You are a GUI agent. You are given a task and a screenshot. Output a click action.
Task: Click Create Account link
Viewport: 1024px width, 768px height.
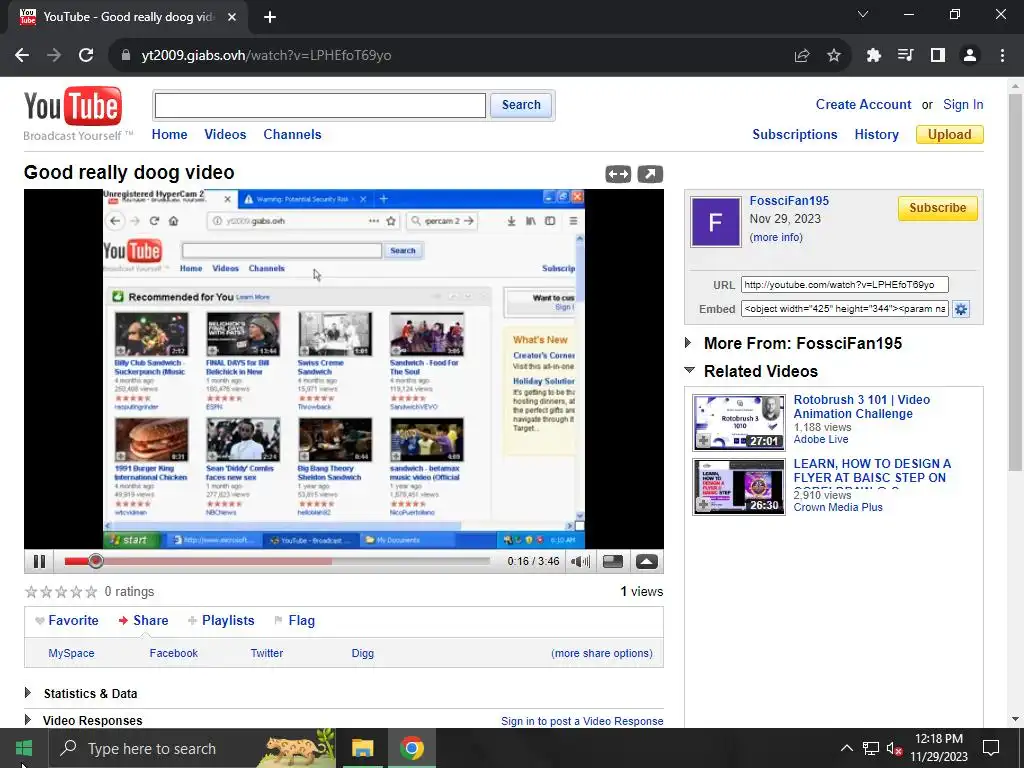pyautogui.click(x=863, y=104)
